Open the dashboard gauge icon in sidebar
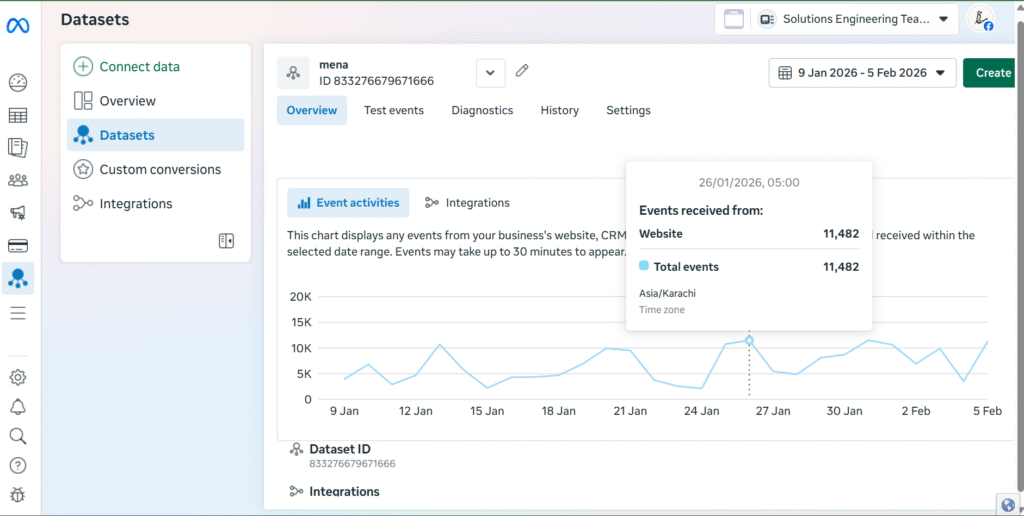1024x516 pixels. tap(18, 83)
